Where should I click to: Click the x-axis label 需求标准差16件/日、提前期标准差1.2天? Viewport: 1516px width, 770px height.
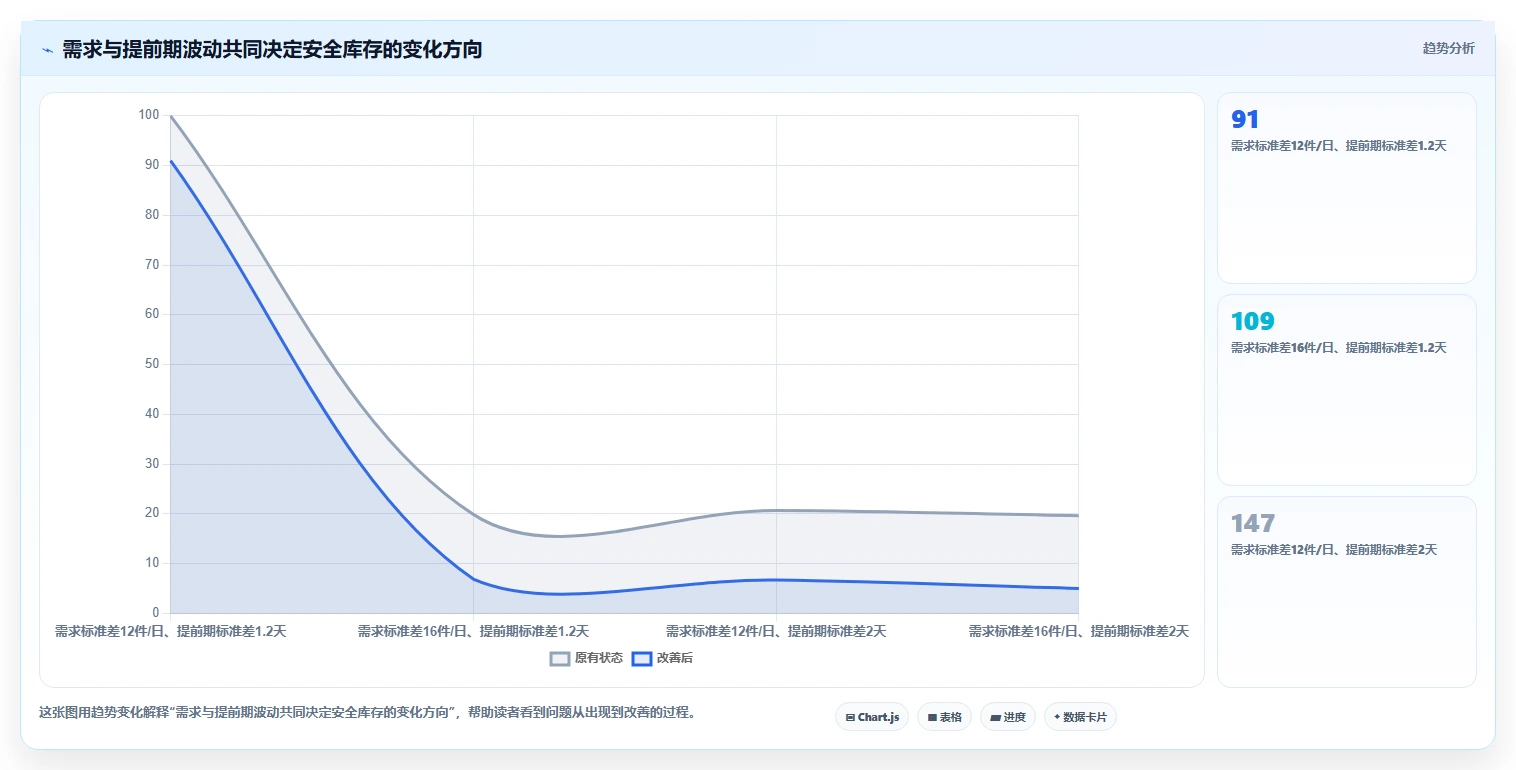tap(473, 632)
